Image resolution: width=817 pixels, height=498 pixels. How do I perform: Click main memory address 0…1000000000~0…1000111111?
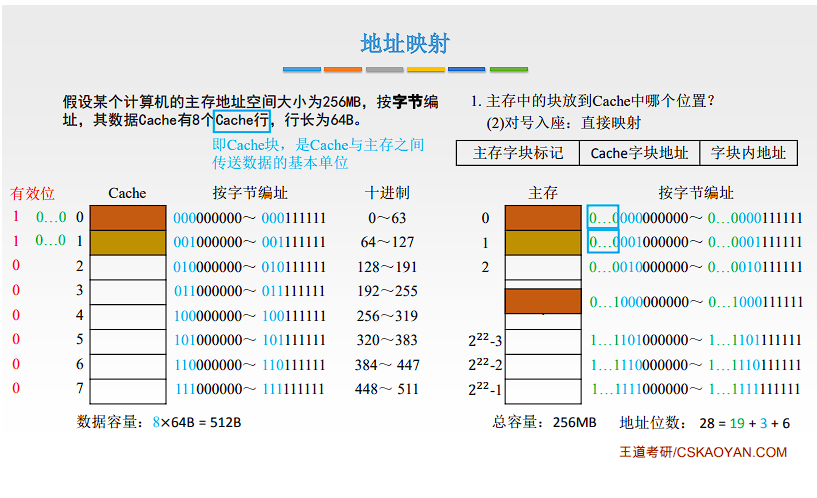[x=696, y=302]
